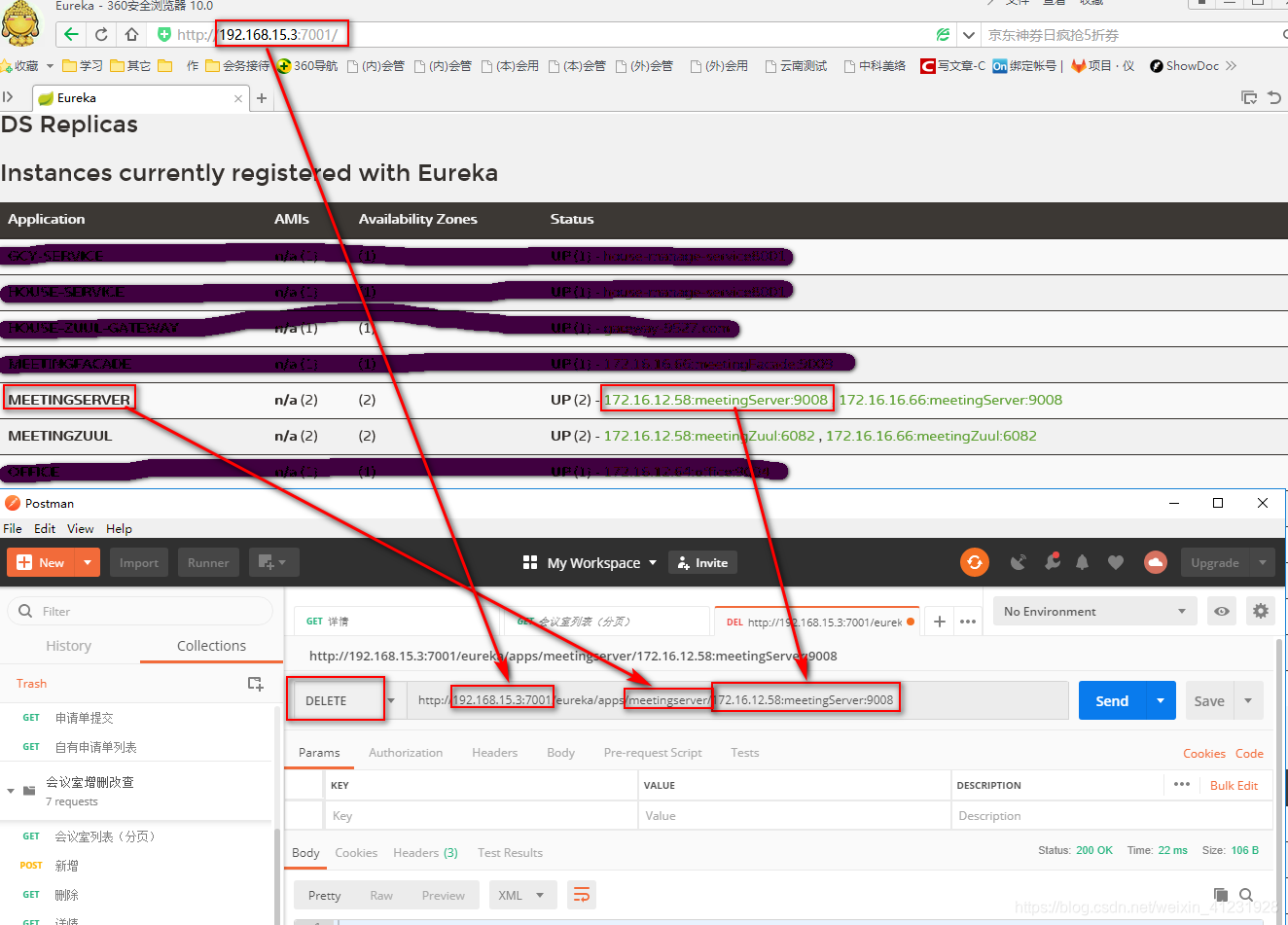Switch to the Authorization request tab
The image size is (1288, 925).
point(406,753)
